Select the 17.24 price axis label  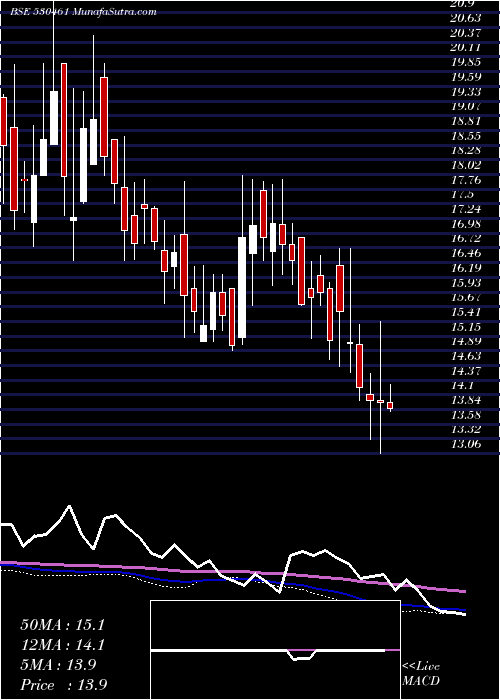466,209
